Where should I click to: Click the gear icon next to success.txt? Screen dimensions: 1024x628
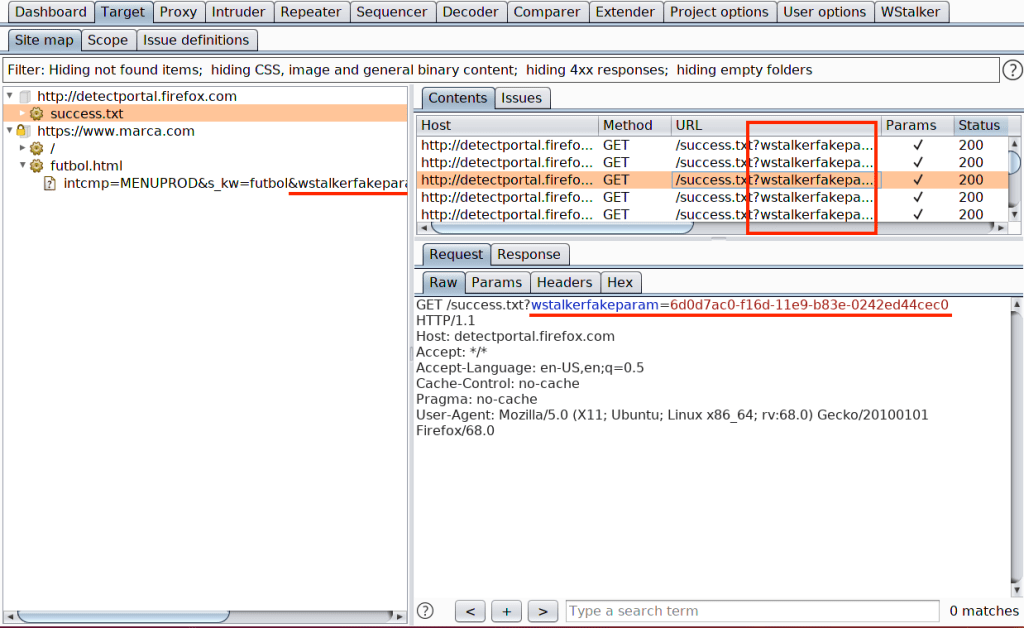tap(37, 114)
